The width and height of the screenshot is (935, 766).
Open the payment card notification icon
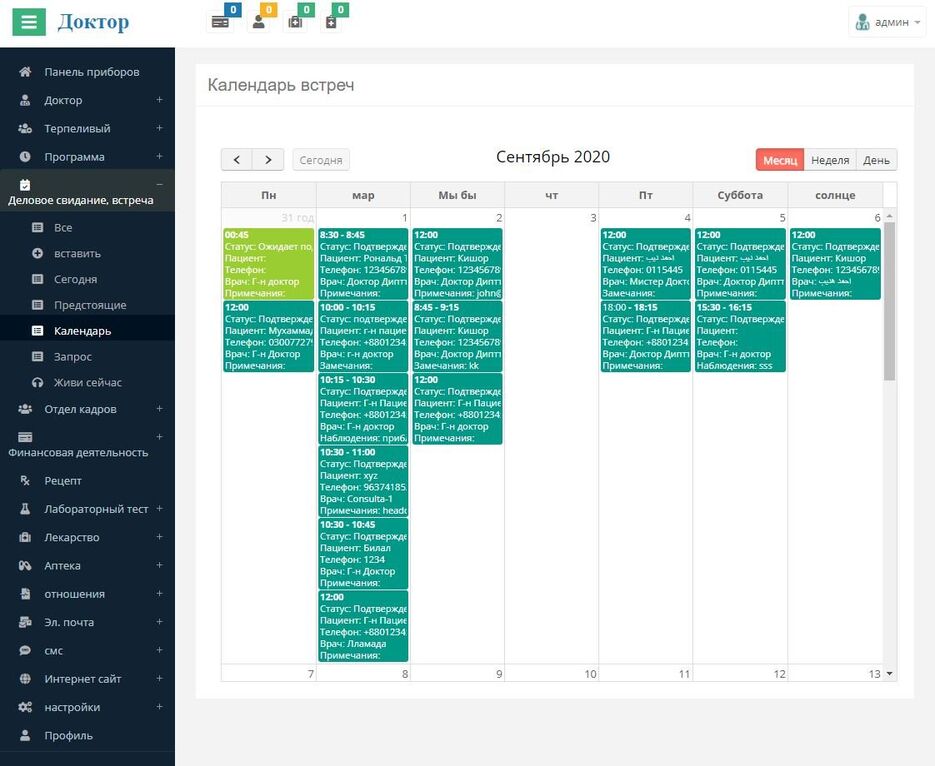pos(220,22)
